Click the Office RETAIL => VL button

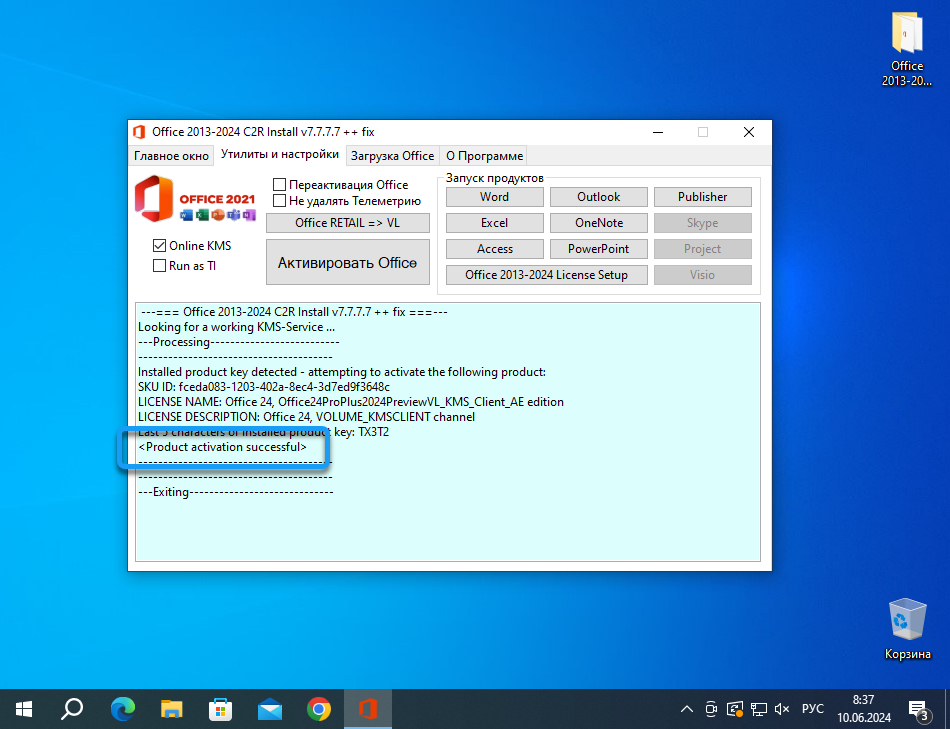pyautogui.click(x=347, y=223)
